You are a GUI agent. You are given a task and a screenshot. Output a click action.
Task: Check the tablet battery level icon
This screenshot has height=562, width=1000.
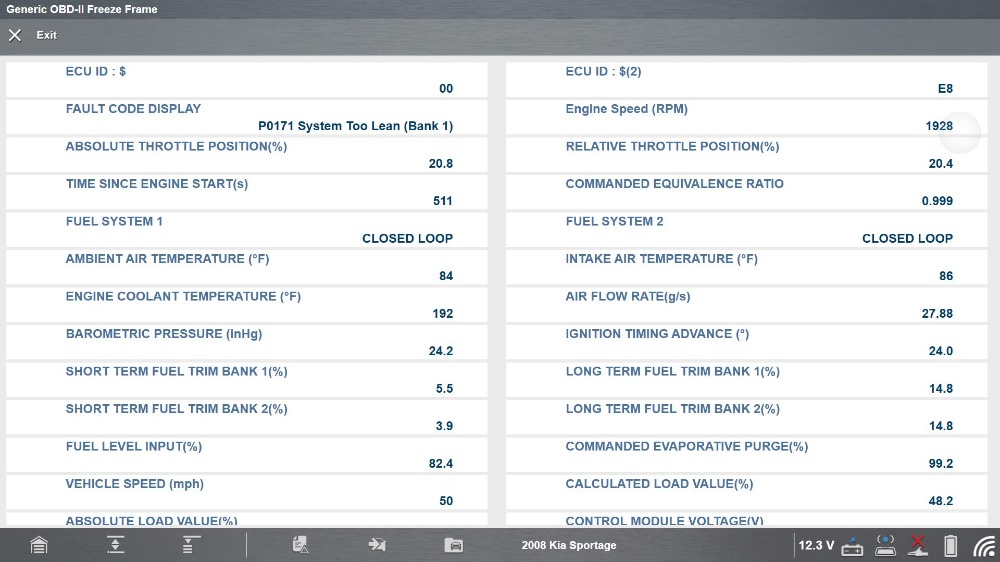coord(951,545)
